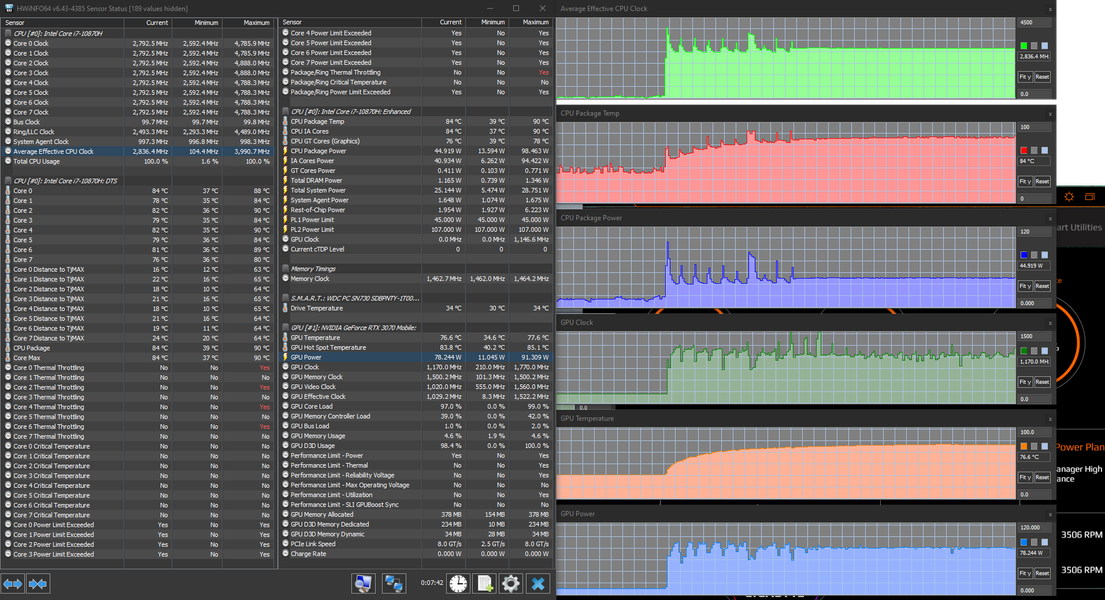
Task: Click the blue X close sensors icon
Action: tap(538, 583)
